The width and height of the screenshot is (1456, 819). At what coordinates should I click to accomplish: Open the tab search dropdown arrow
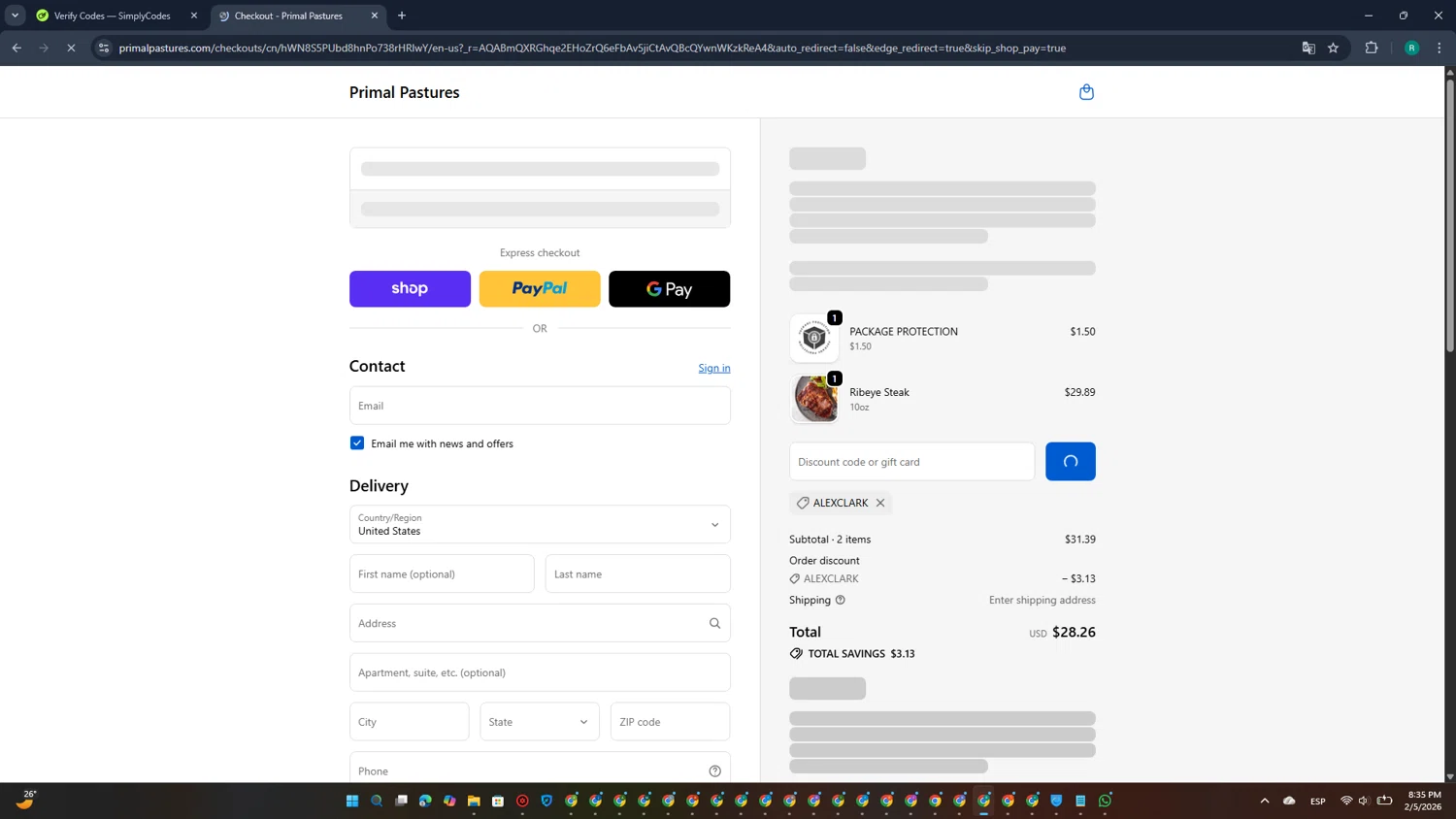[15, 16]
